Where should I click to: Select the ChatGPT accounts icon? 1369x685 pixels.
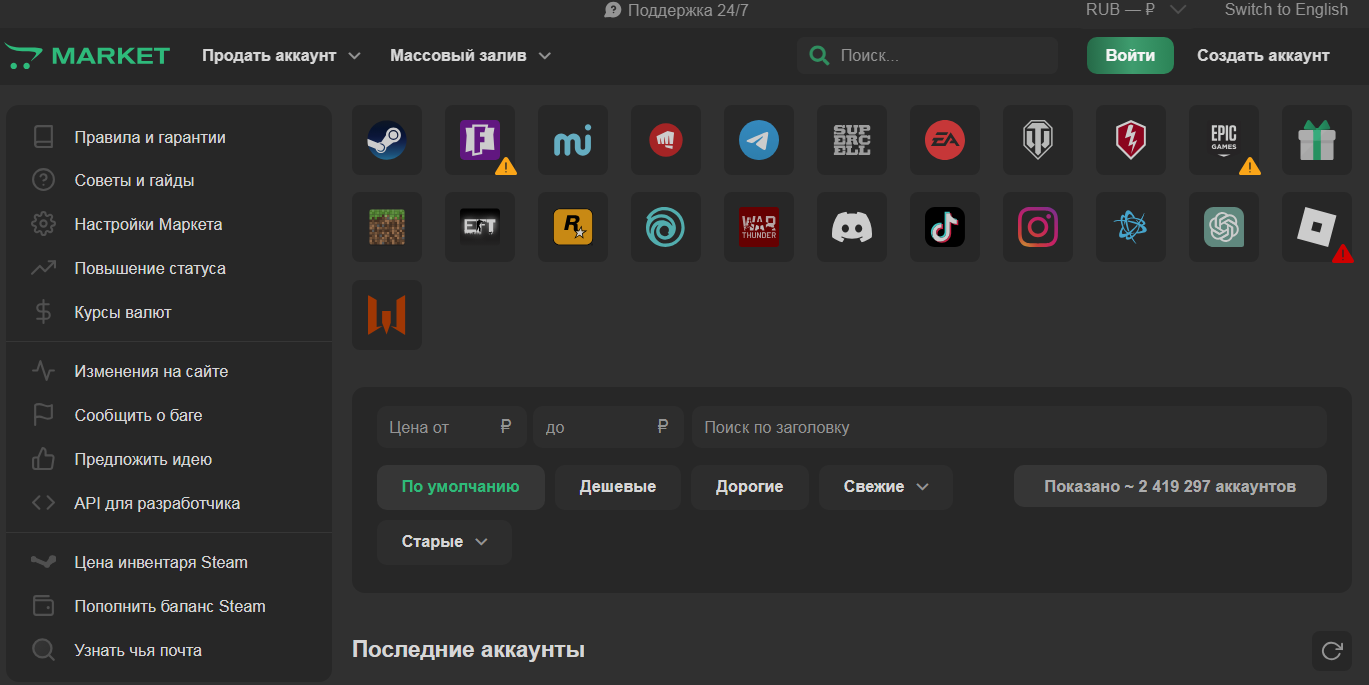pyautogui.click(x=1224, y=227)
